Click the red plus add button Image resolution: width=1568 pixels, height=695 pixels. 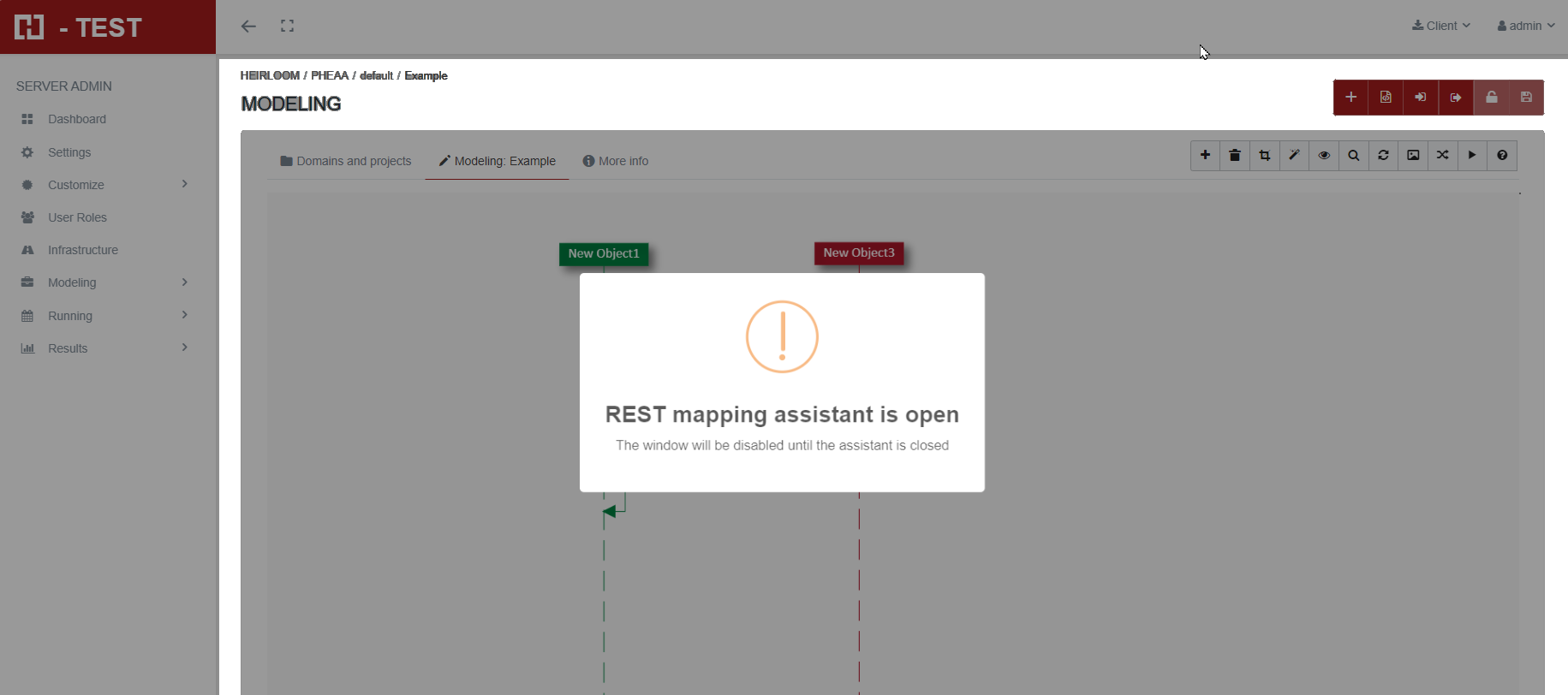1350,98
